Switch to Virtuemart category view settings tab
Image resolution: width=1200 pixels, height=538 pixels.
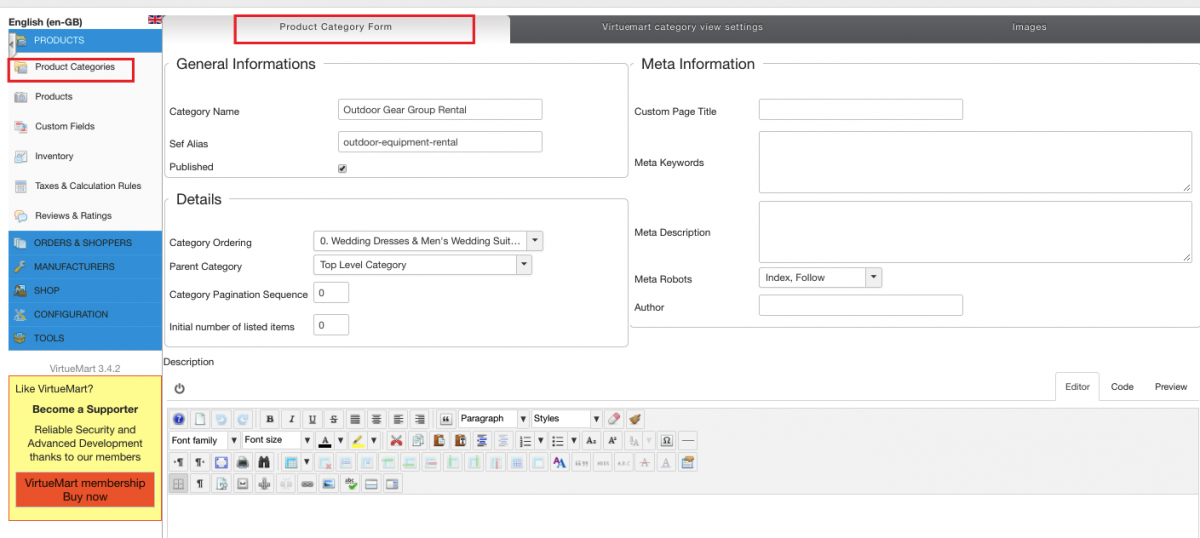pos(682,28)
